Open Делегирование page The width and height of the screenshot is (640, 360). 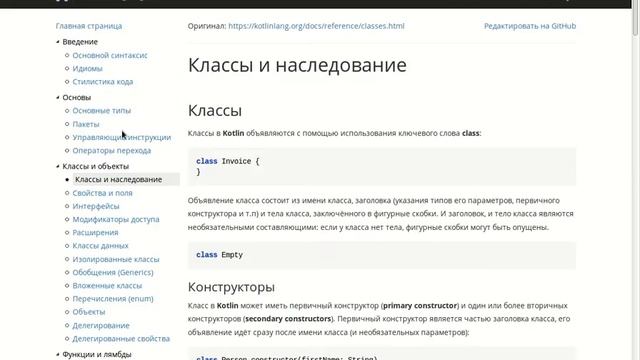(101, 325)
